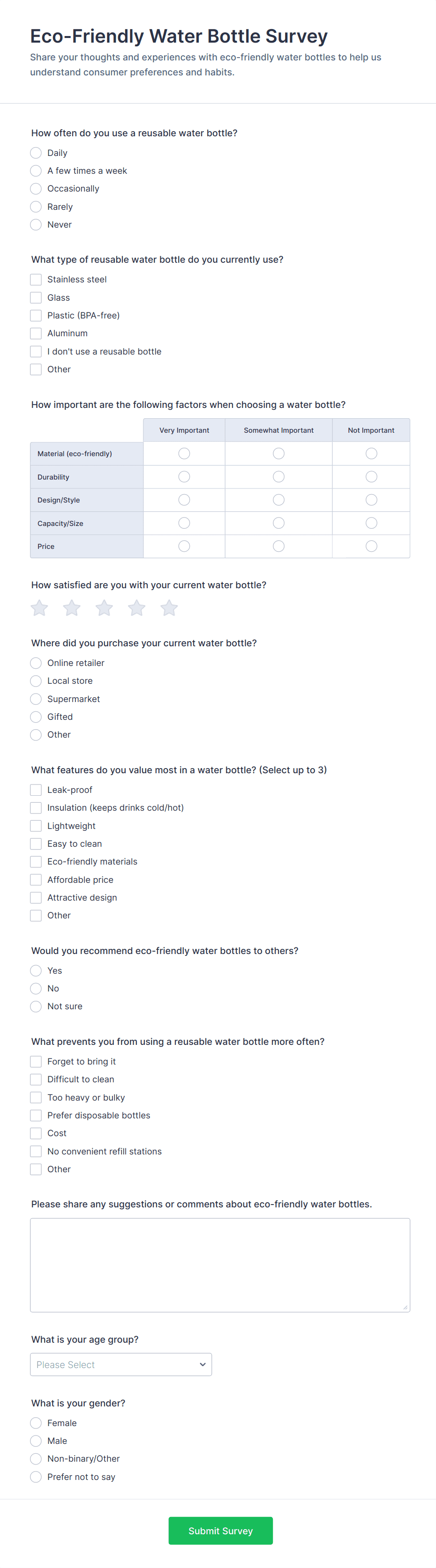Check the Insulation feature checkbox

[36, 808]
